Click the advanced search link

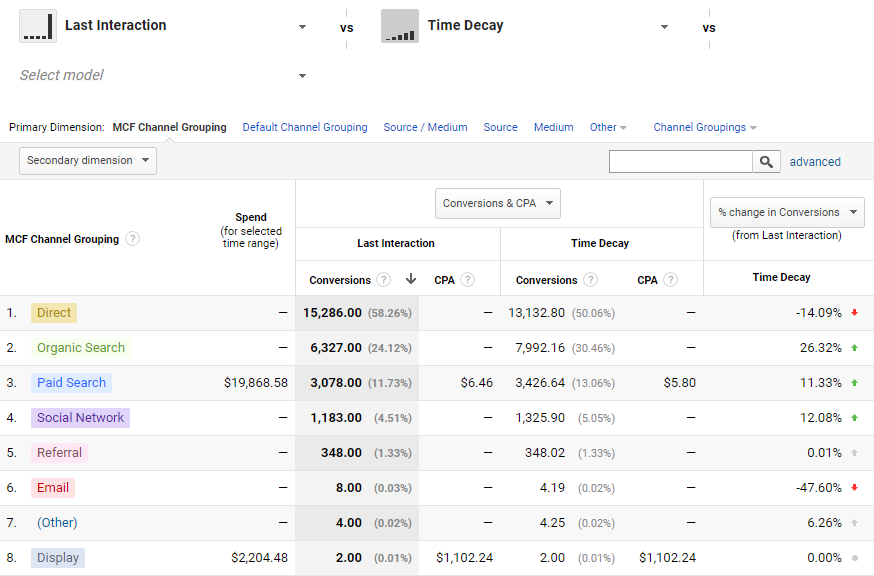click(x=815, y=162)
